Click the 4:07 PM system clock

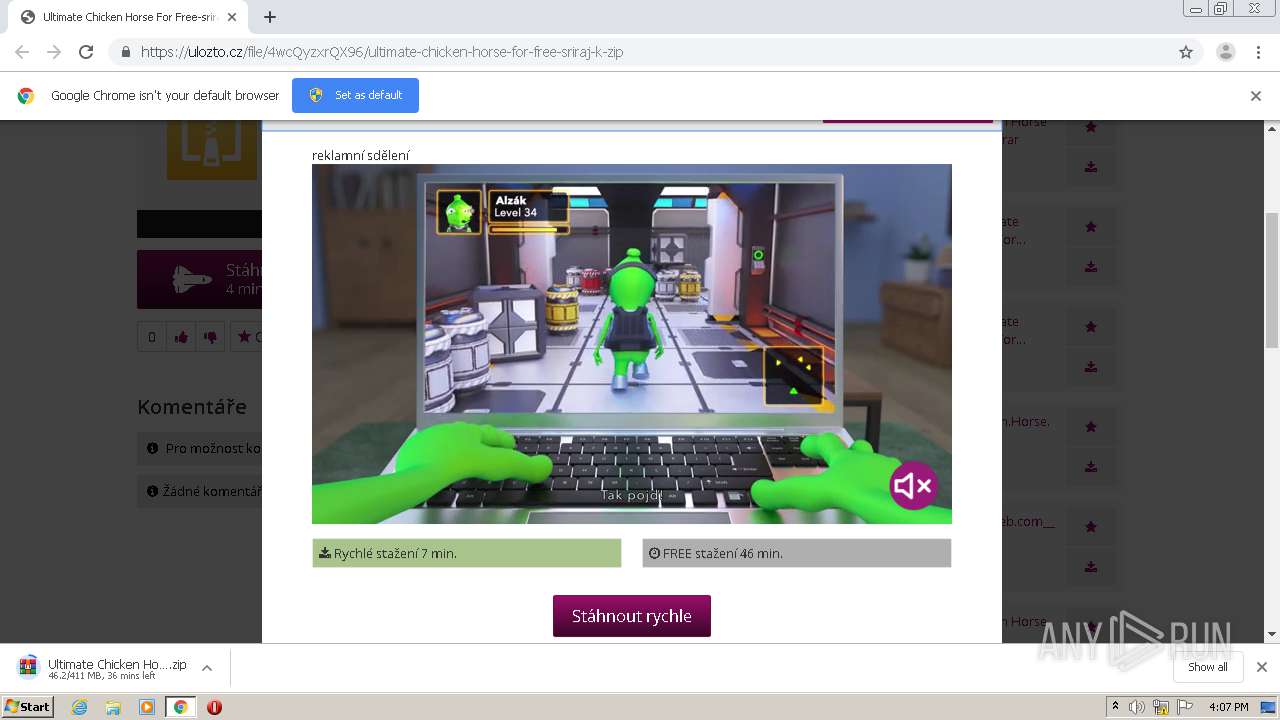tap(1228, 707)
